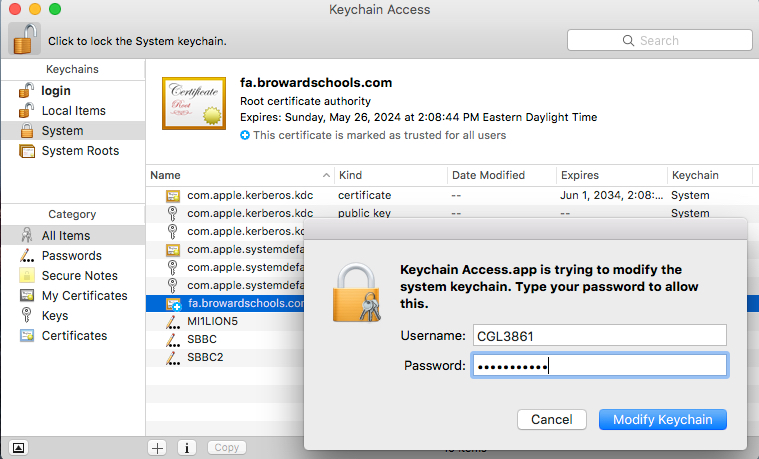This screenshot has height=459, width=759.
Task: Click the login keychain padlock icon
Action: tap(26, 91)
